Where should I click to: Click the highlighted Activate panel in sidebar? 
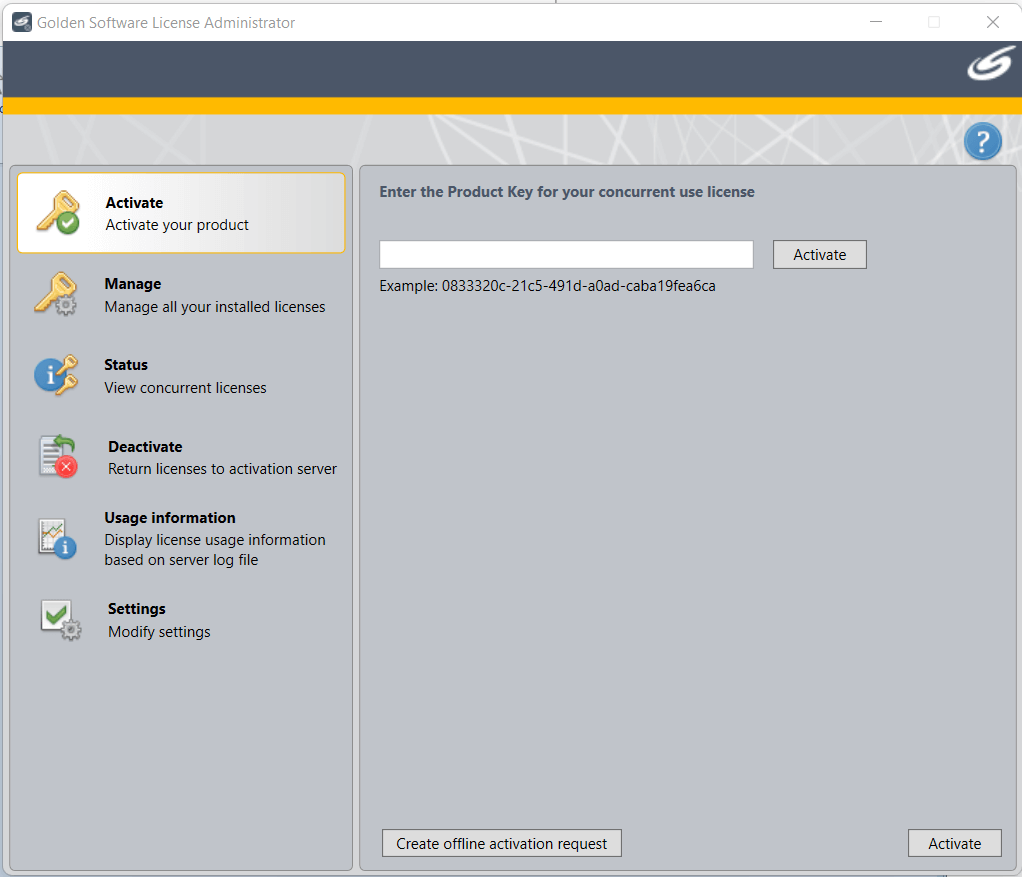click(180, 212)
